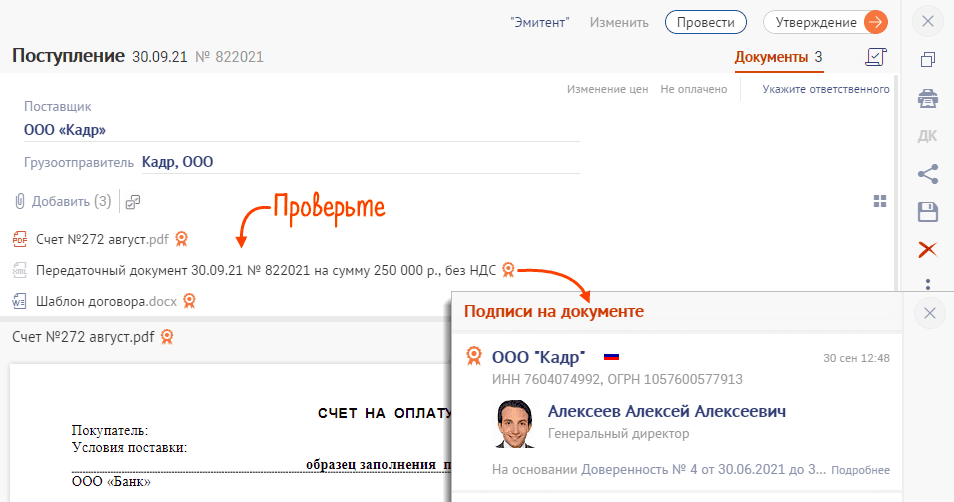954x502 pixels.
Task: Click the share icon in right sidebar
Action: 928,174
